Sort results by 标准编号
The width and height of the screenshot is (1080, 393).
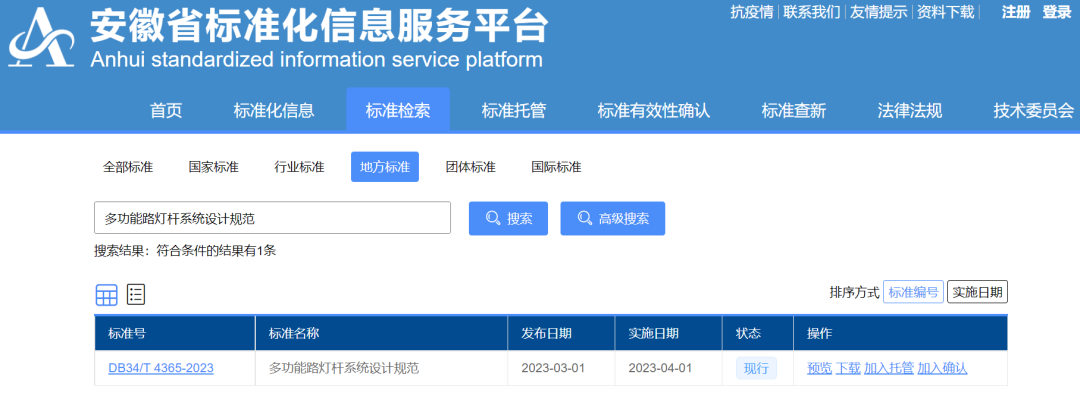coord(913,292)
